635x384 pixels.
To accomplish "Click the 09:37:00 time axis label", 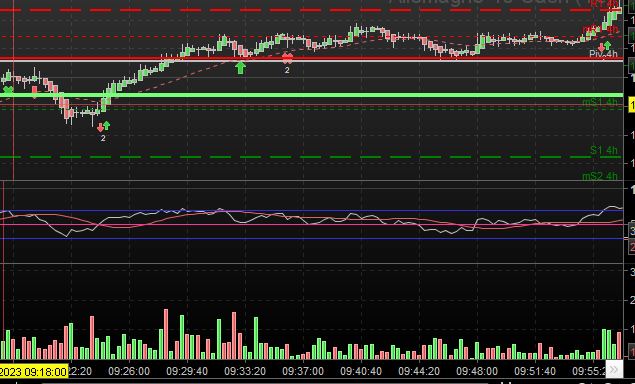I will pos(303,371).
